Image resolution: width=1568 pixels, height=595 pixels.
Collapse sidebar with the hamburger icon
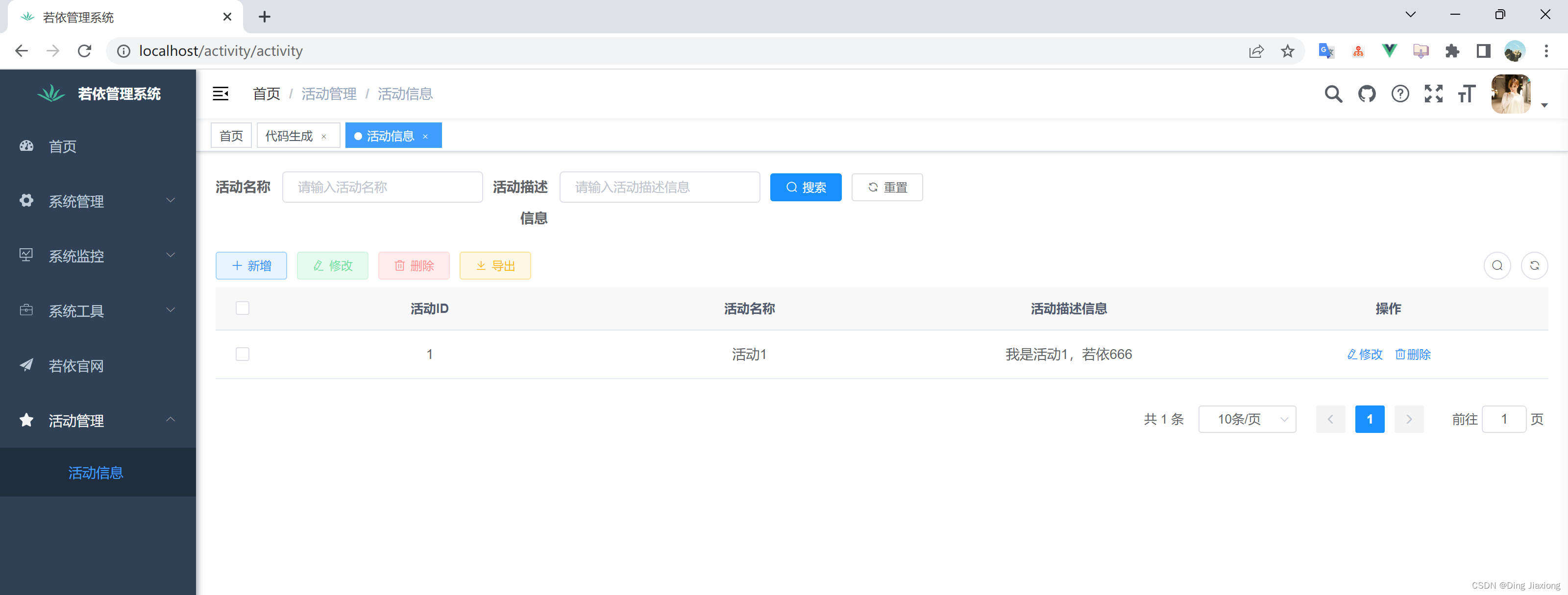tap(220, 94)
